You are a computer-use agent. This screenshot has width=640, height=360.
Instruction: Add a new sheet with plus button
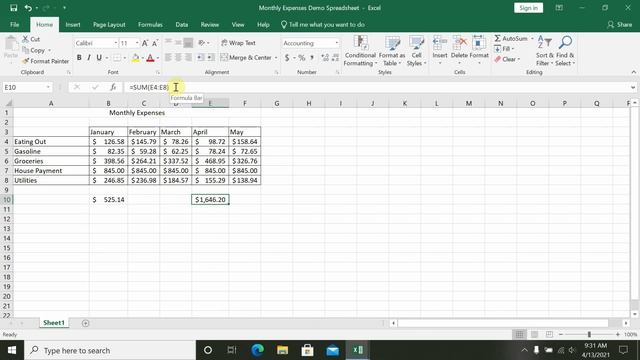tap(85, 323)
